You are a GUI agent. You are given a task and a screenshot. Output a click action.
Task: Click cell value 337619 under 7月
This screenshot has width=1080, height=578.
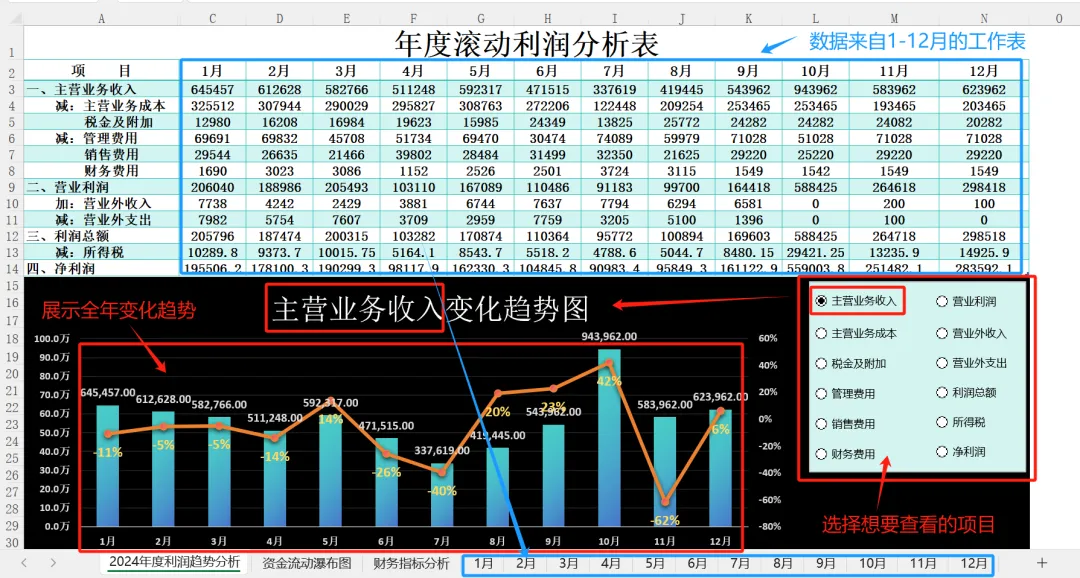click(614, 90)
